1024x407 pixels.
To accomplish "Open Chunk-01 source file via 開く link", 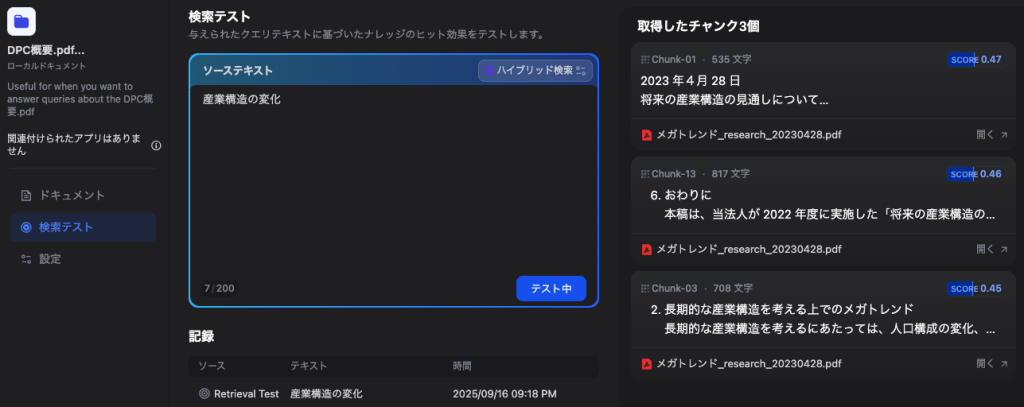I will click(x=991, y=134).
